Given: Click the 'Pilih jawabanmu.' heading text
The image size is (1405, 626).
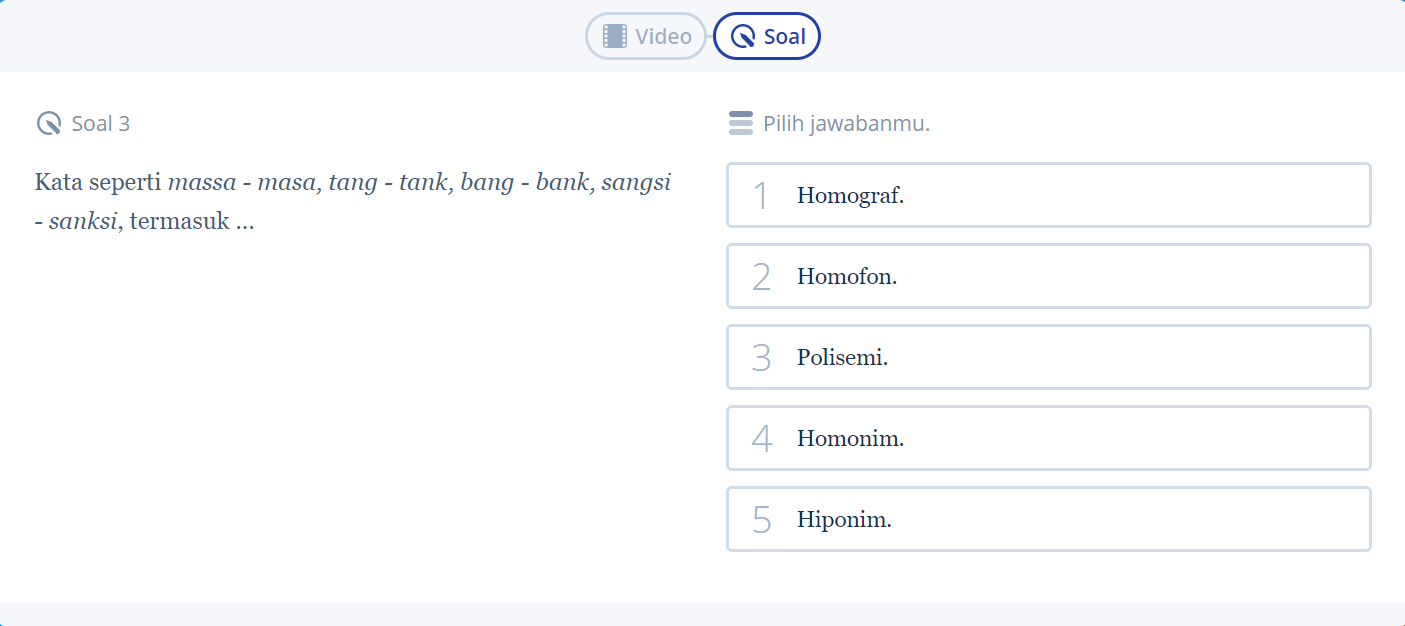Looking at the screenshot, I should pyautogui.click(x=846, y=123).
